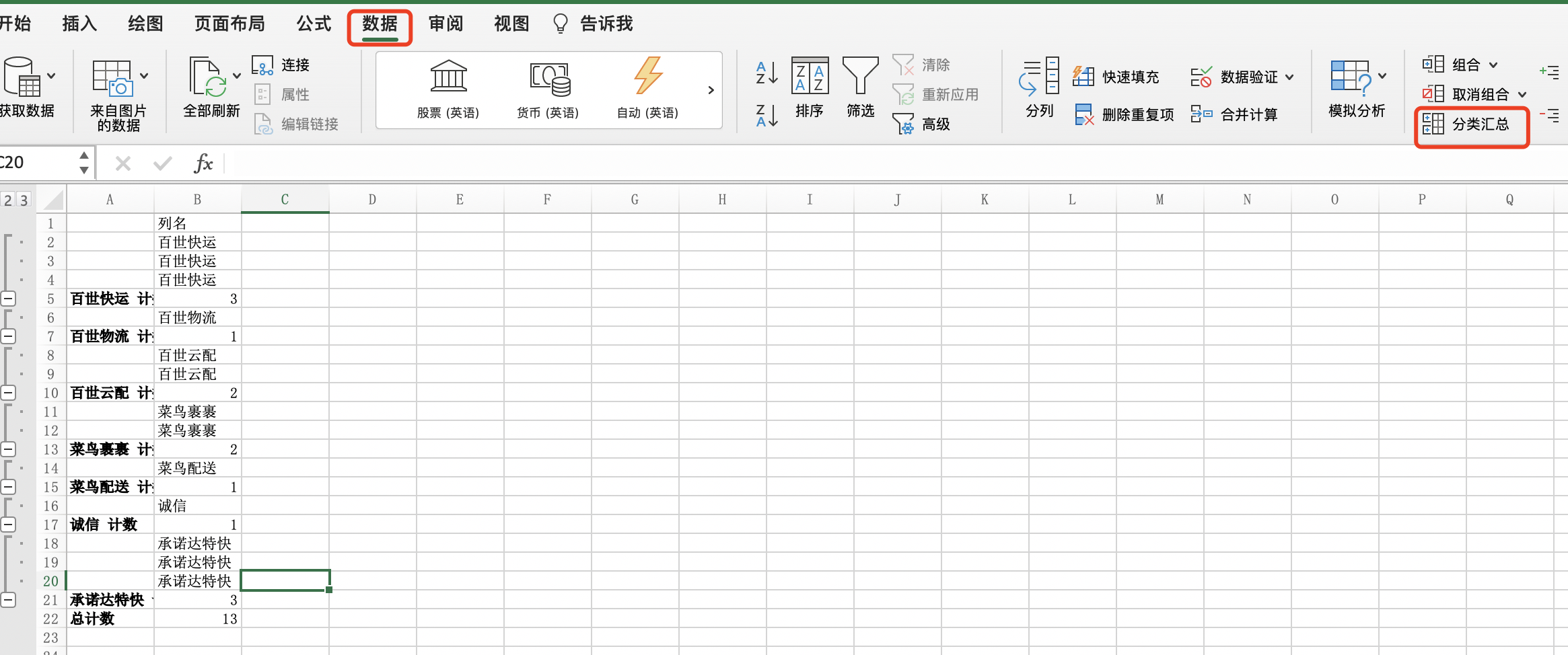Open 模拟分析 what-if analysis
Screen dimensions: 1568x655
(x=1356, y=88)
